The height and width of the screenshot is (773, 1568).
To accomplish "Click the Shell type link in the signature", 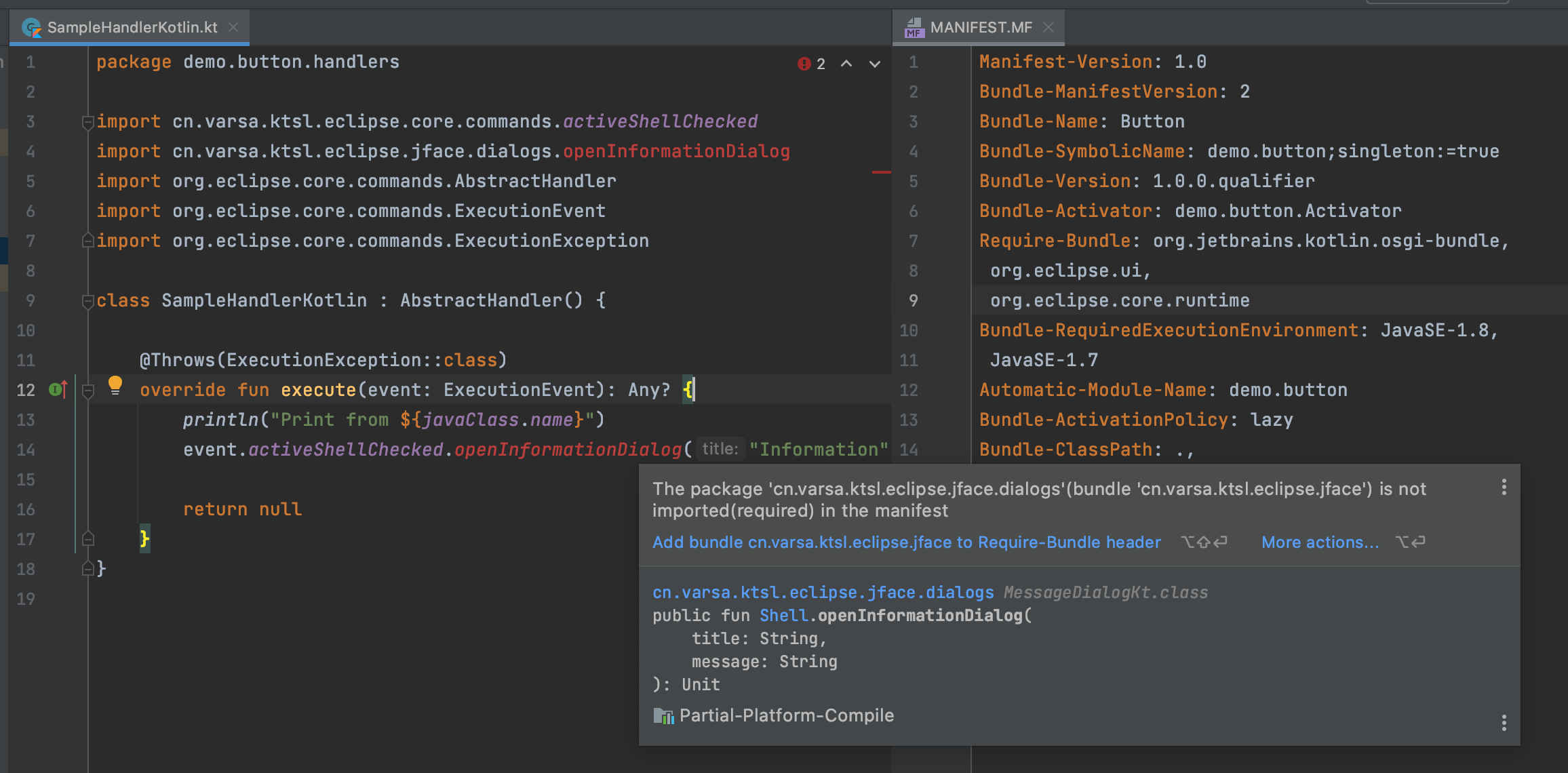I will click(x=783, y=615).
